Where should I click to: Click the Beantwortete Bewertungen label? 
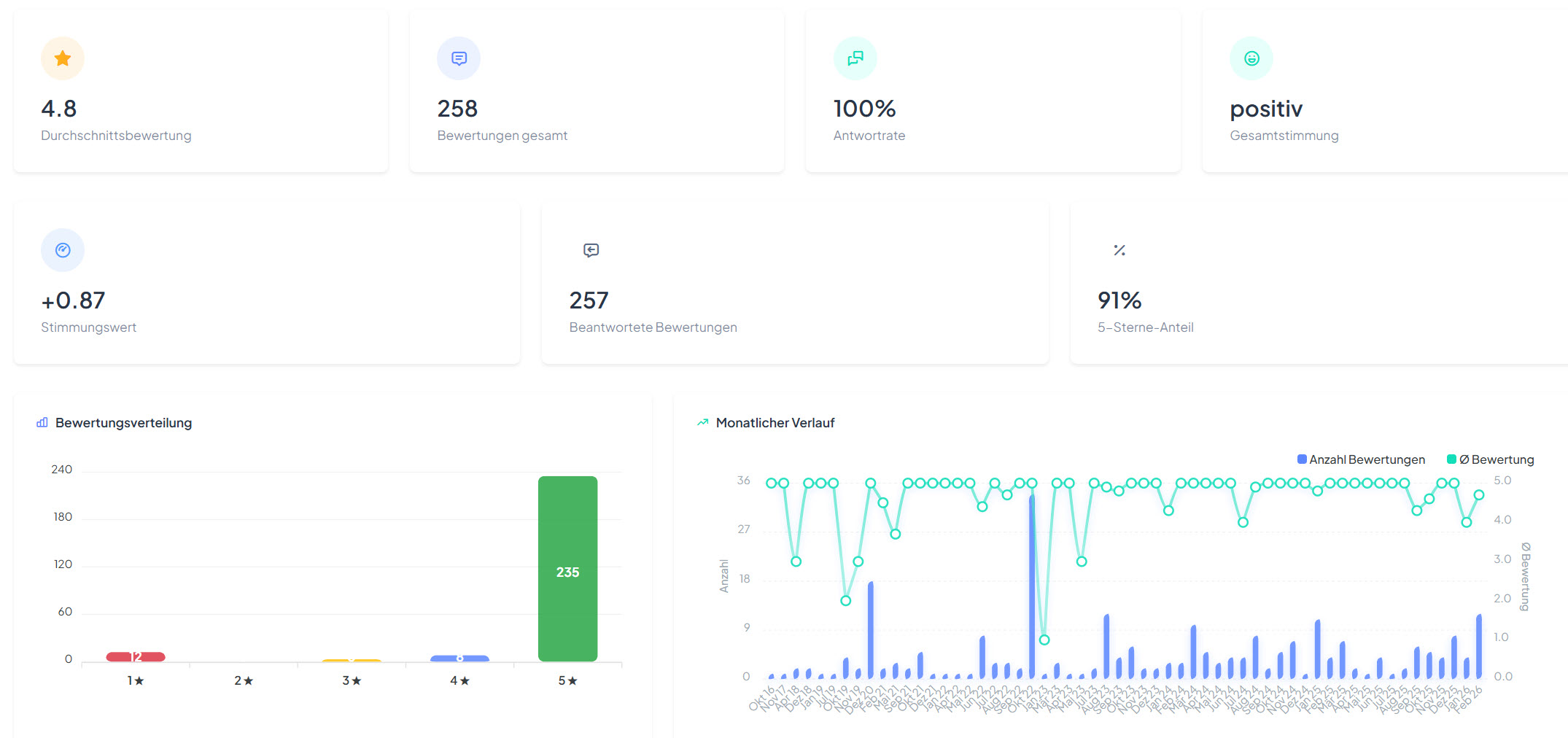653,327
